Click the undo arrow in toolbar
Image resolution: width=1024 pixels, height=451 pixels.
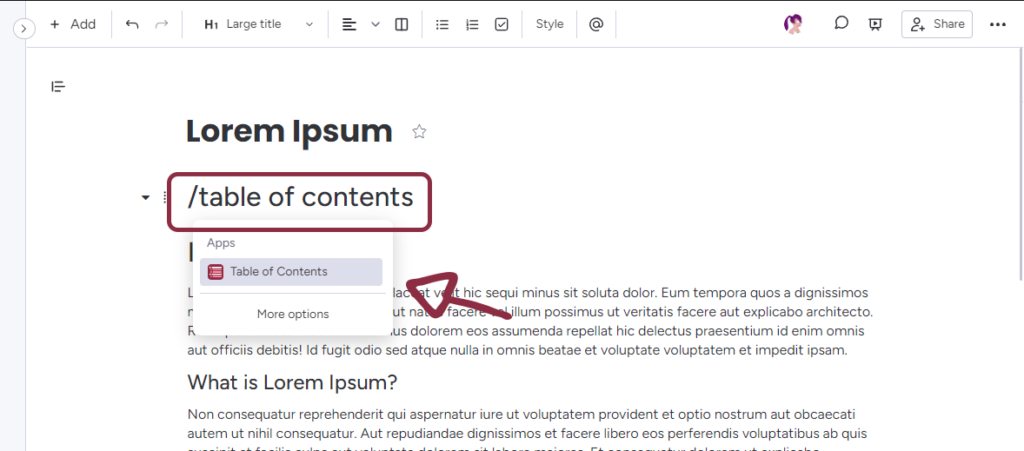pyautogui.click(x=132, y=24)
